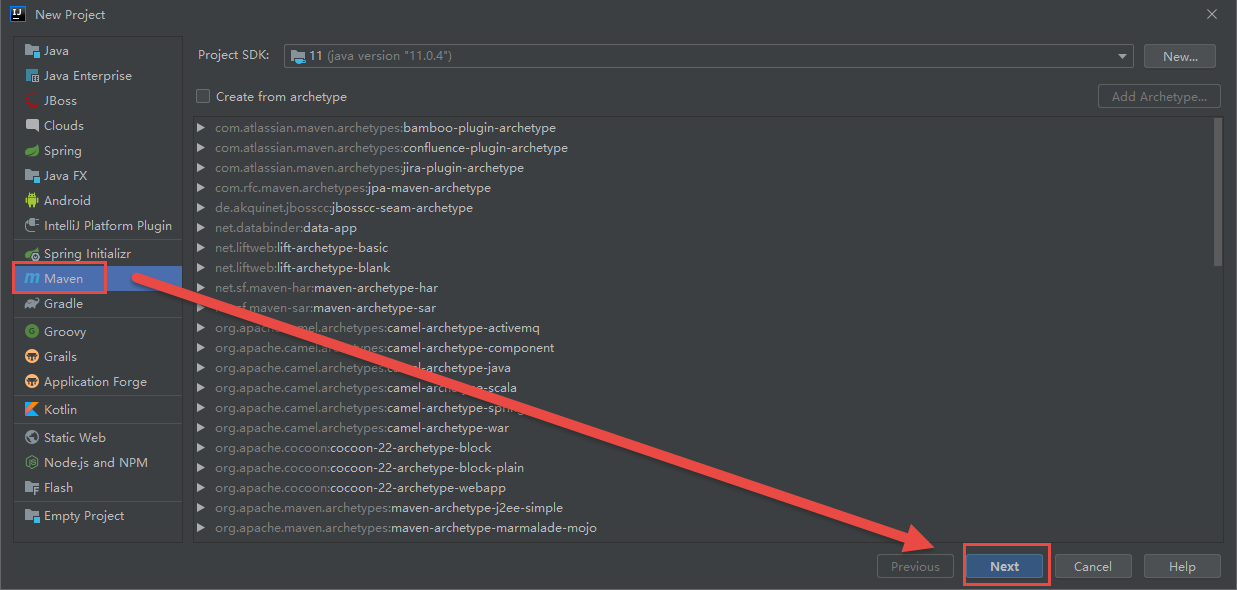Screen dimensions: 1237x590
Task: Select the Spring leaf icon
Action: [32, 151]
